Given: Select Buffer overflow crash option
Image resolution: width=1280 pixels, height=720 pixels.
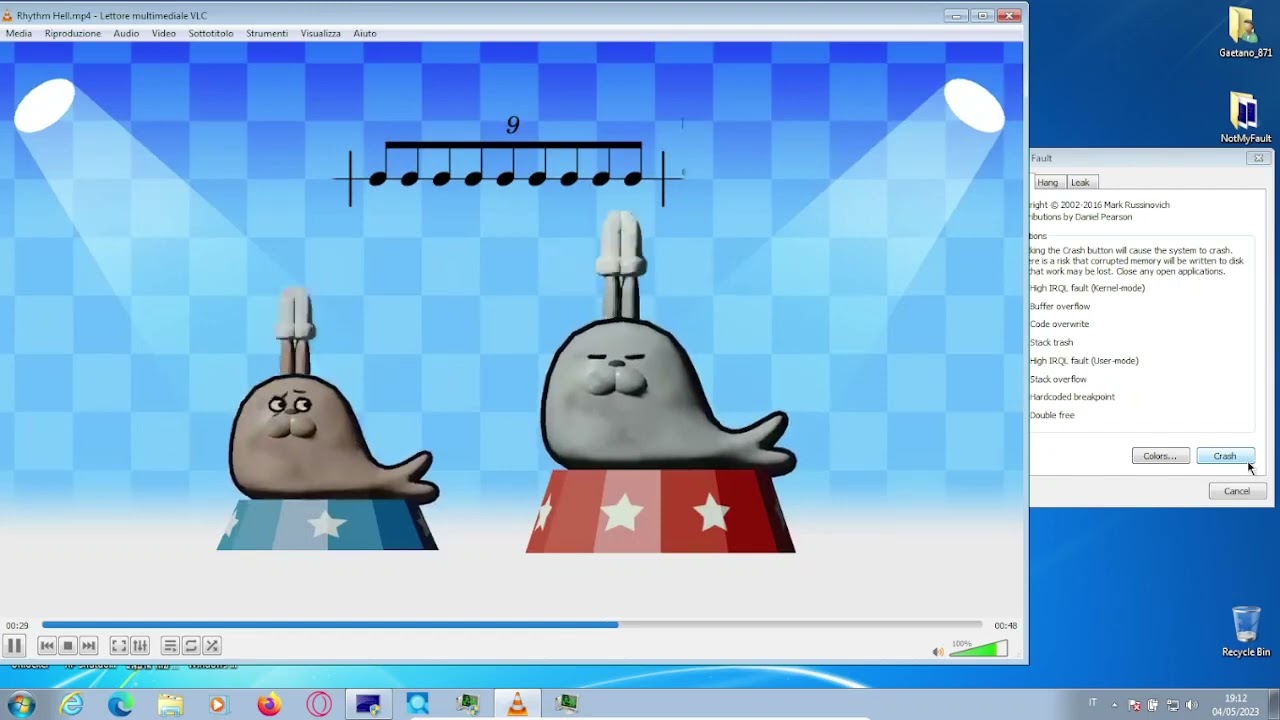Looking at the screenshot, I should tap(1060, 306).
